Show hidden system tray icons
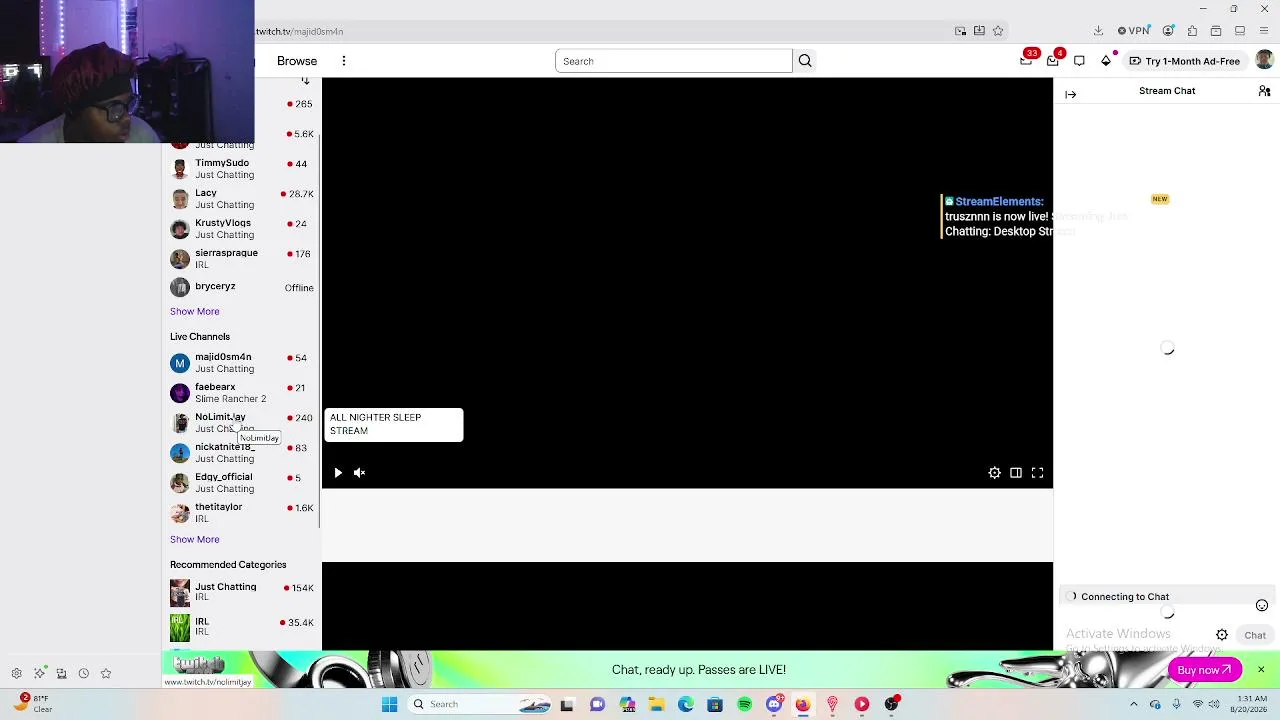1280x720 pixels. click(x=1134, y=704)
